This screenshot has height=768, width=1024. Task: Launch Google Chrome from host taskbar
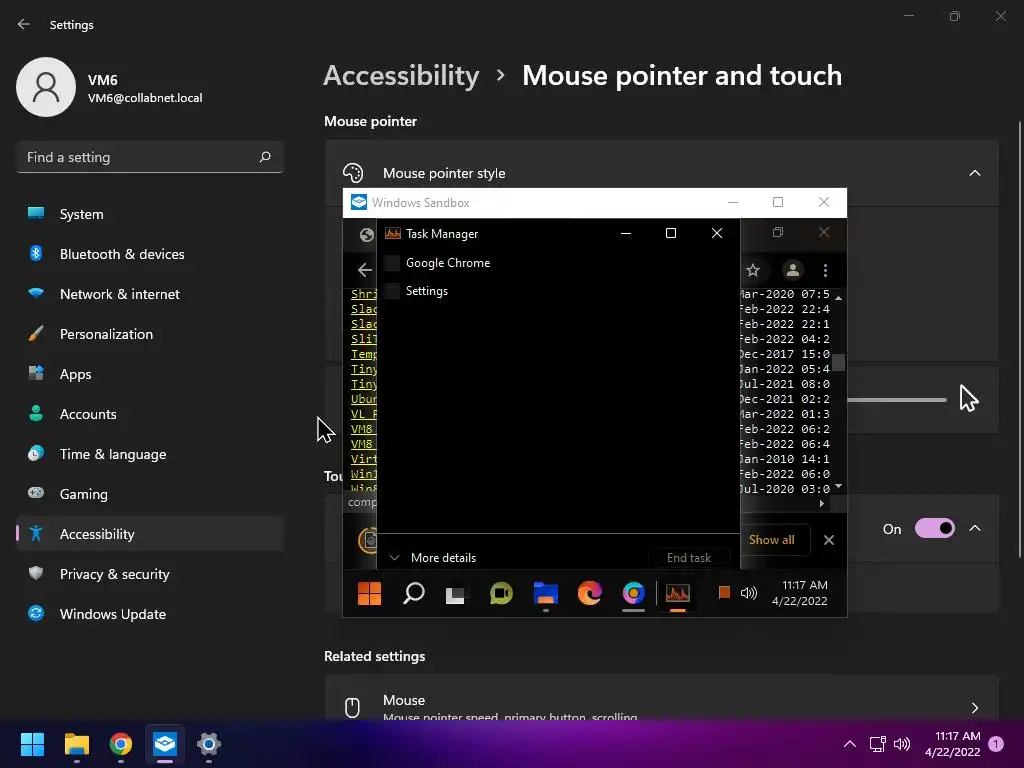[x=121, y=744]
